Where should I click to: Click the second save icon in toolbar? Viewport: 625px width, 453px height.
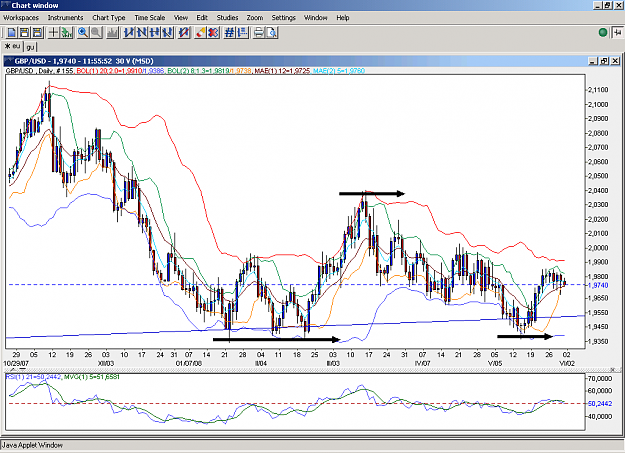point(37,32)
